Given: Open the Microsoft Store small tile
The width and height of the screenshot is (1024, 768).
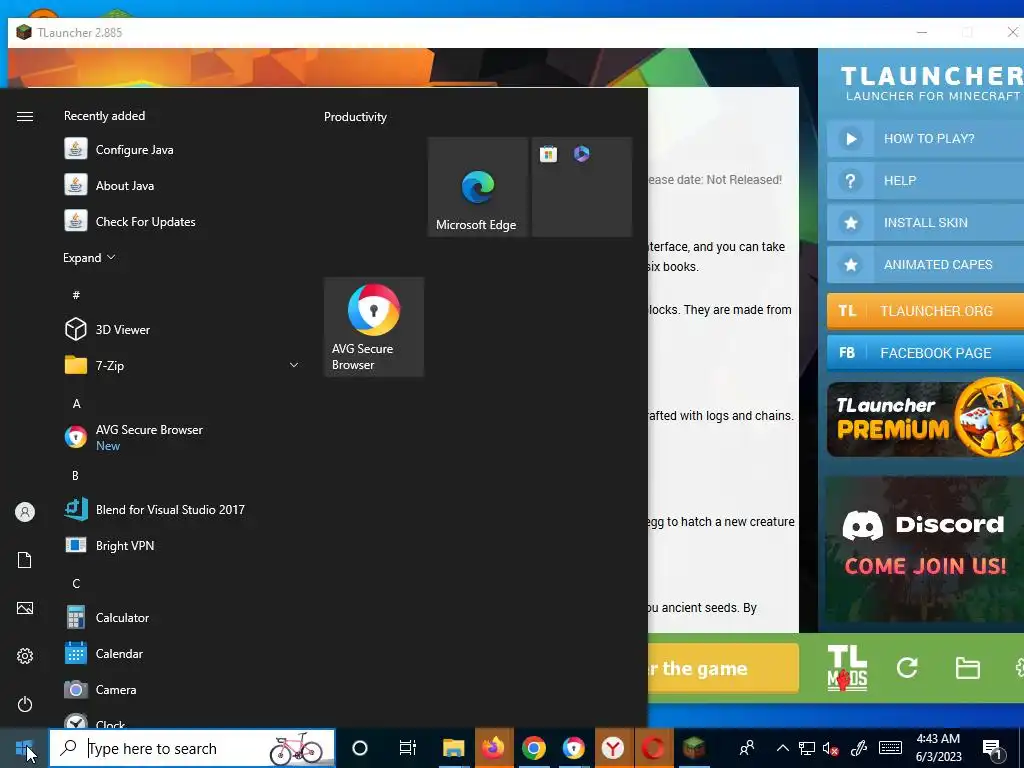Looking at the screenshot, I should (x=549, y=154).
